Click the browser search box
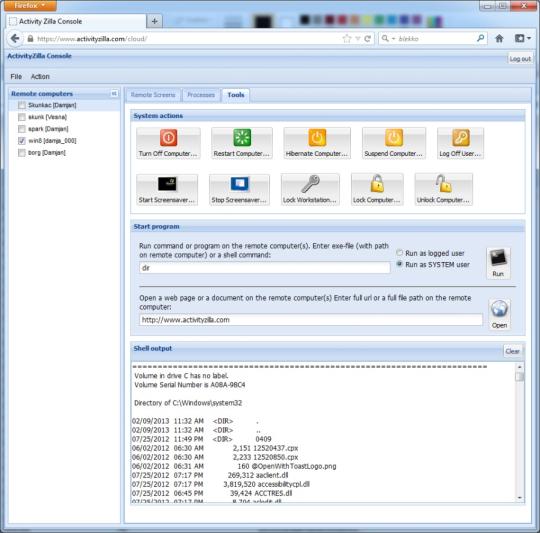The image size is (540, 533). tap(432, 39)
